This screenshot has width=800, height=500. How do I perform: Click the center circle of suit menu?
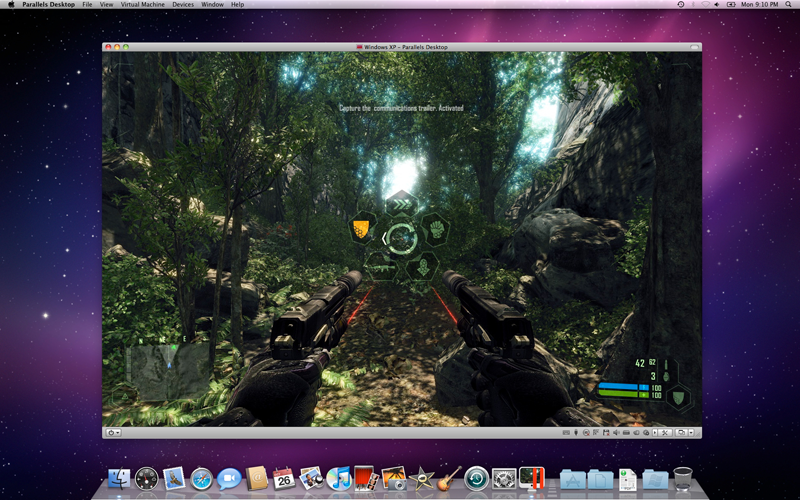click(402, 238)
